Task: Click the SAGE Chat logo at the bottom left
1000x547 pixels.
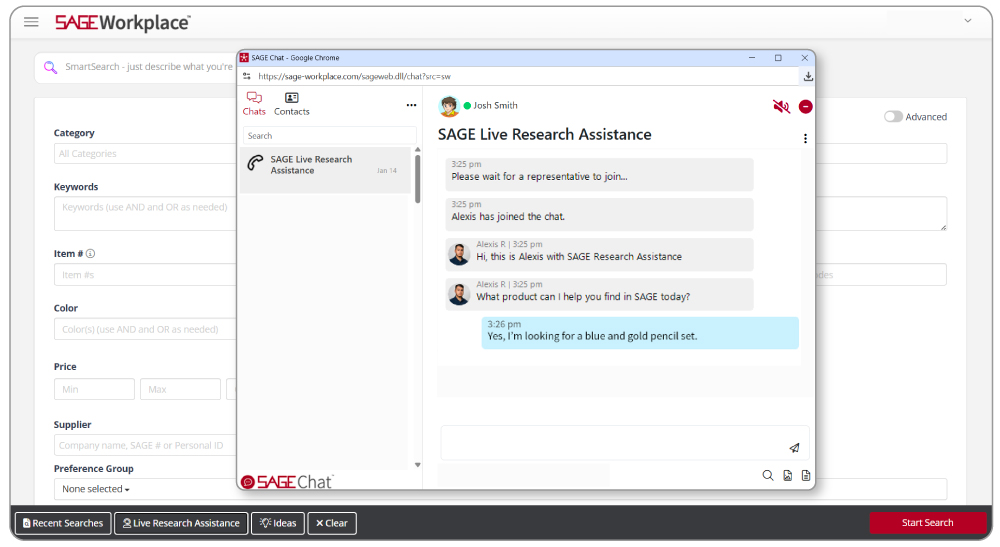Action: pyautogui.click(x=287, y=482)
